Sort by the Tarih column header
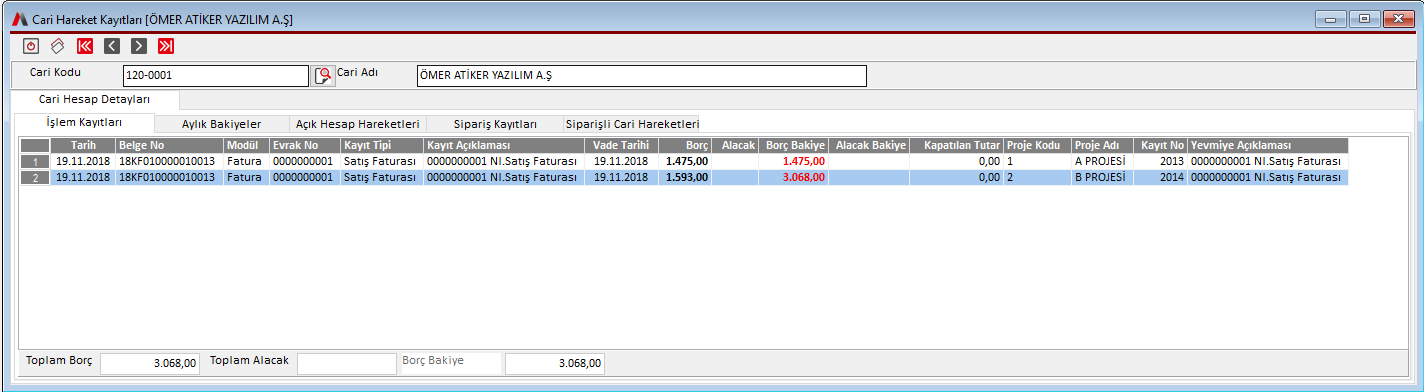The height and width of the screenshot is (392, 1424). point(83,145)
